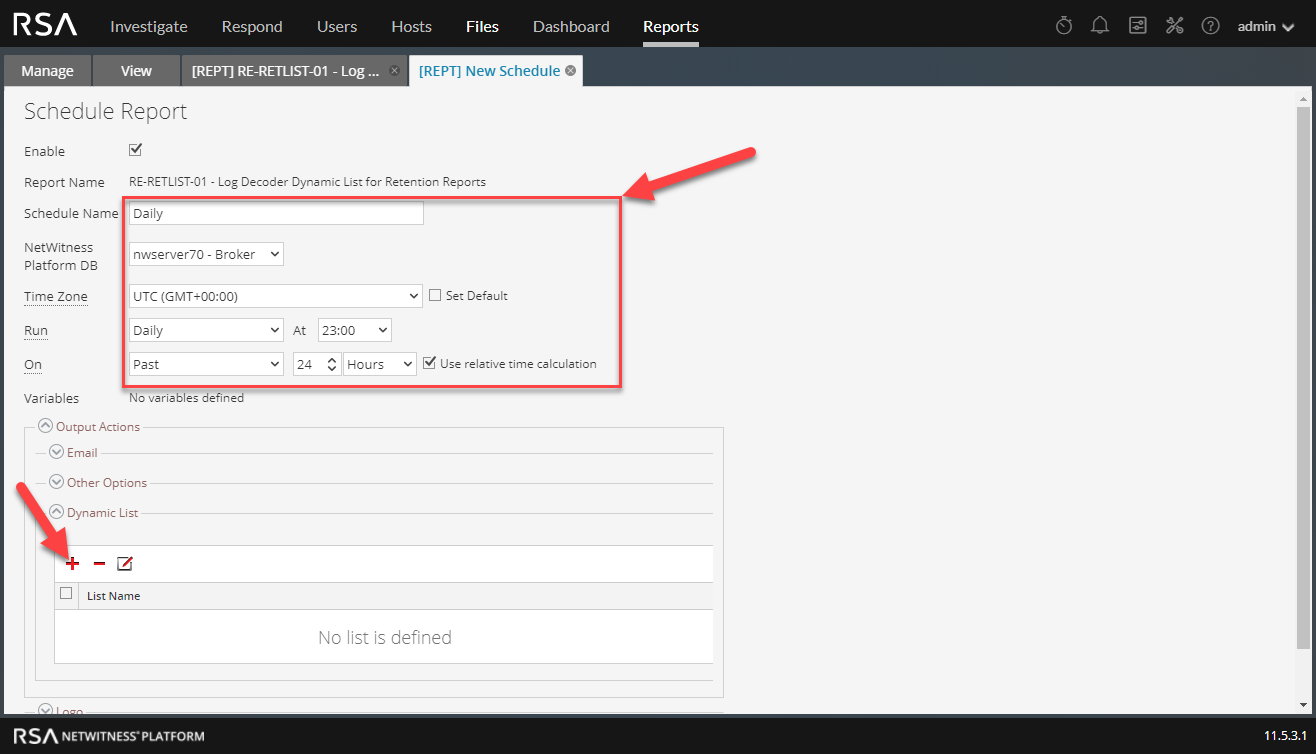Open the Investigate menu
This screenshot has height=754, width=1316.
(148, 26)
